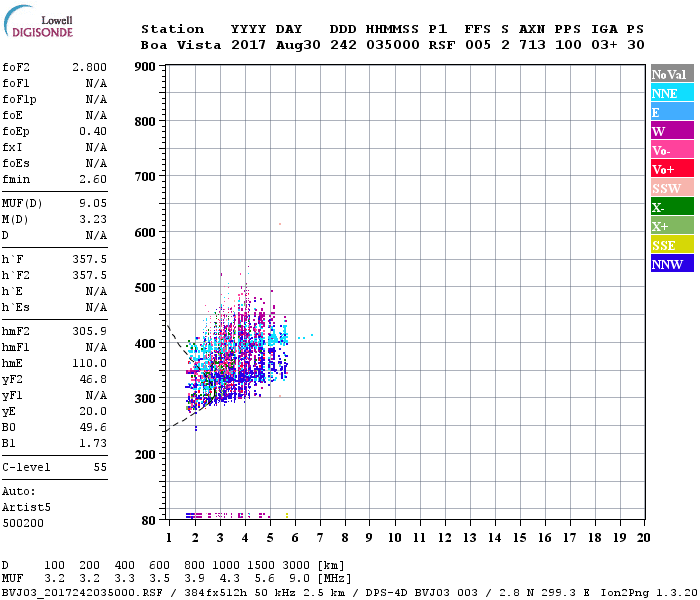Click the Artist5 auto-scaling label
Image resolution: width=700 pixels, height=600 pixels.
tap(26, 508)
